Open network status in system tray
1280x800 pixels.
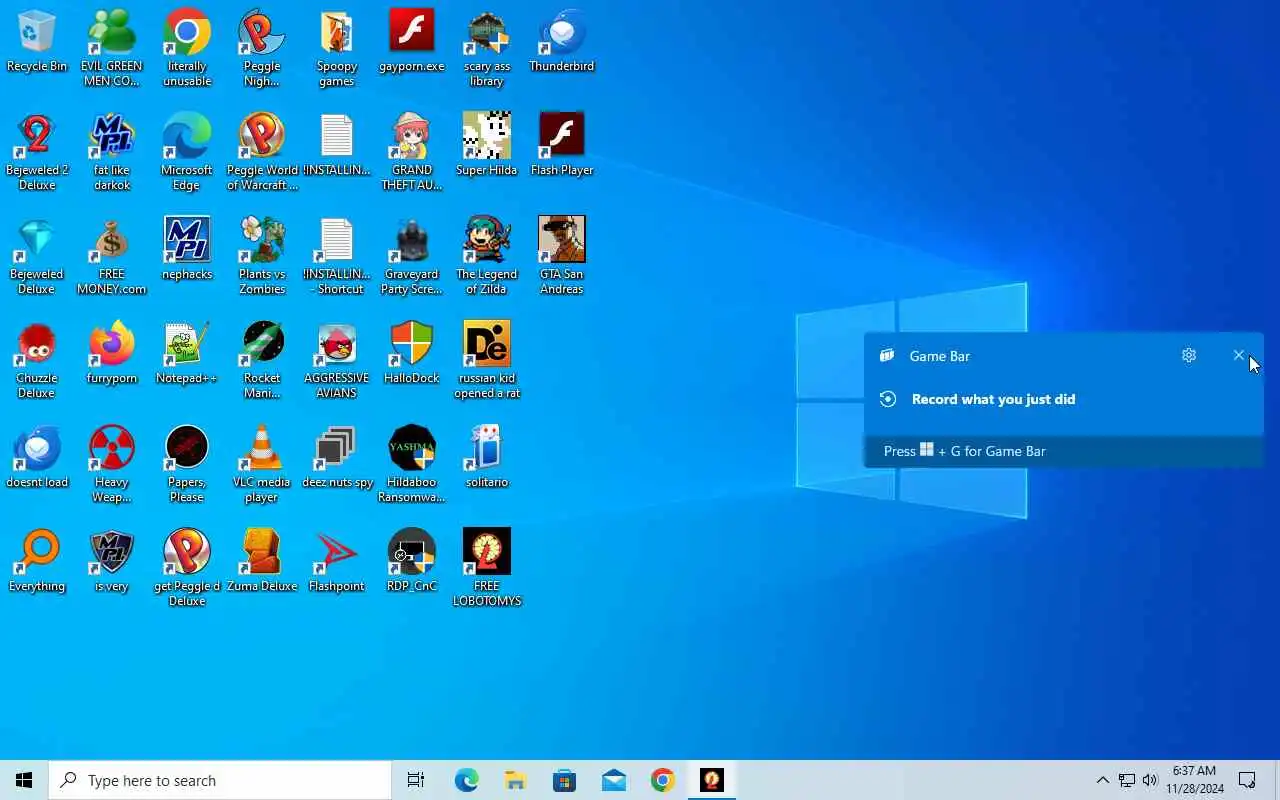(1126, 780)
